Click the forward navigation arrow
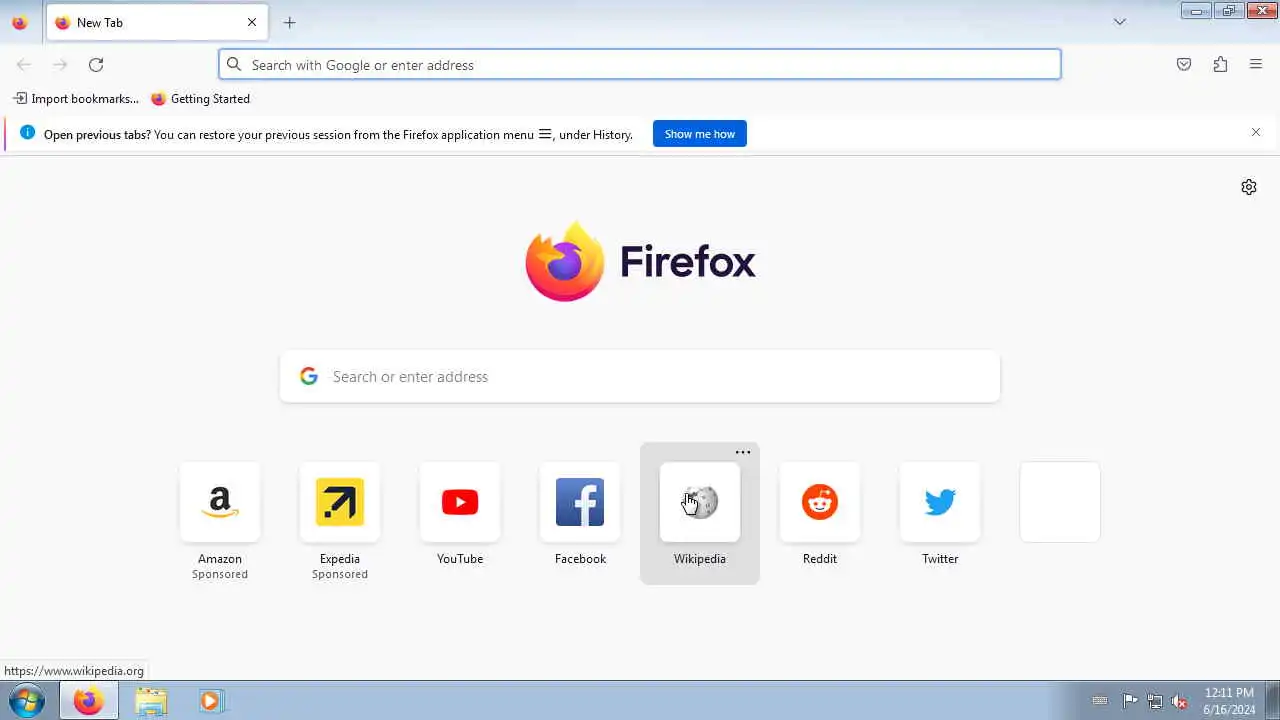The height and width of the screenshot is (720, 1280). (x=60, y=65)
